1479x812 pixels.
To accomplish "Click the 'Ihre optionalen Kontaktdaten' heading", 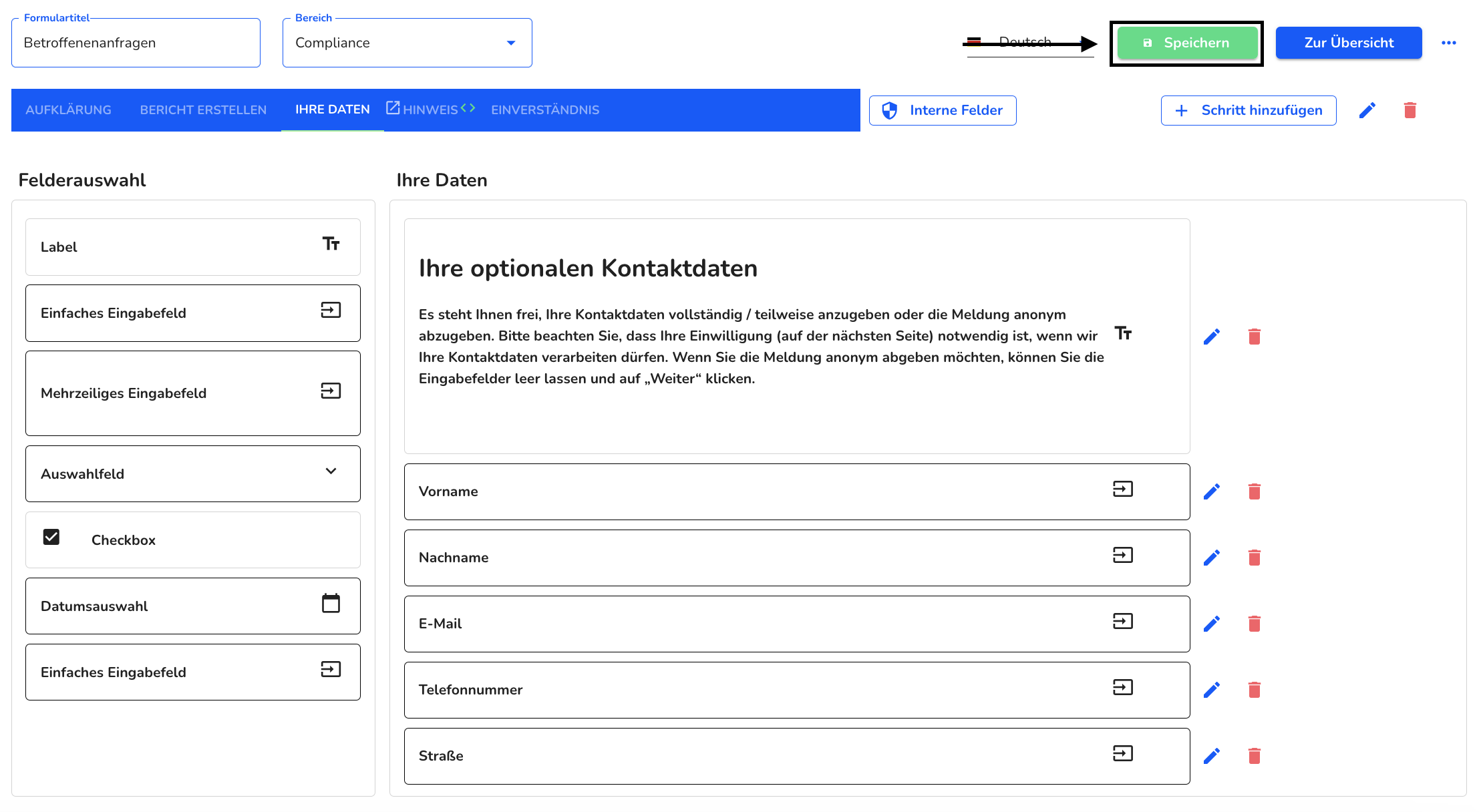I will pos(588,268).
